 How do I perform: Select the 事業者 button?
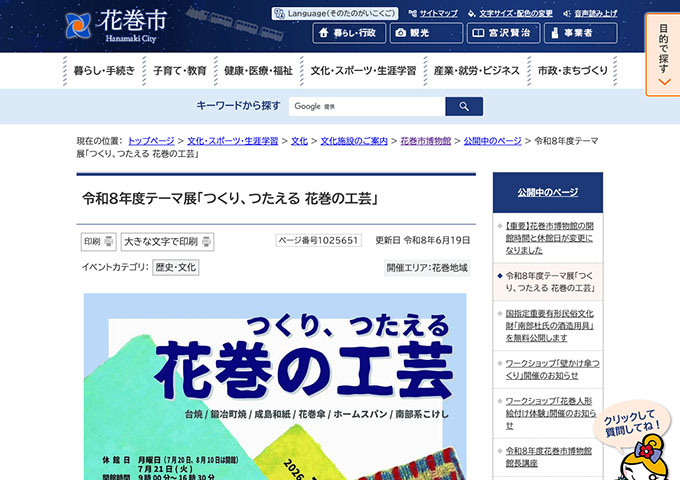click(581, 33)
